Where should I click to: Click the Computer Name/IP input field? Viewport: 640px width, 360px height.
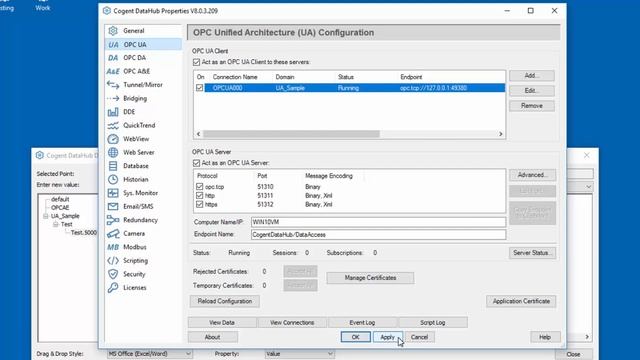[x=378, y=222]
